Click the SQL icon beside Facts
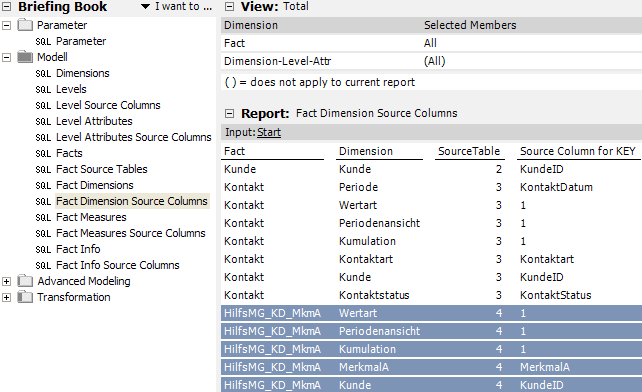 click(43, 154)
